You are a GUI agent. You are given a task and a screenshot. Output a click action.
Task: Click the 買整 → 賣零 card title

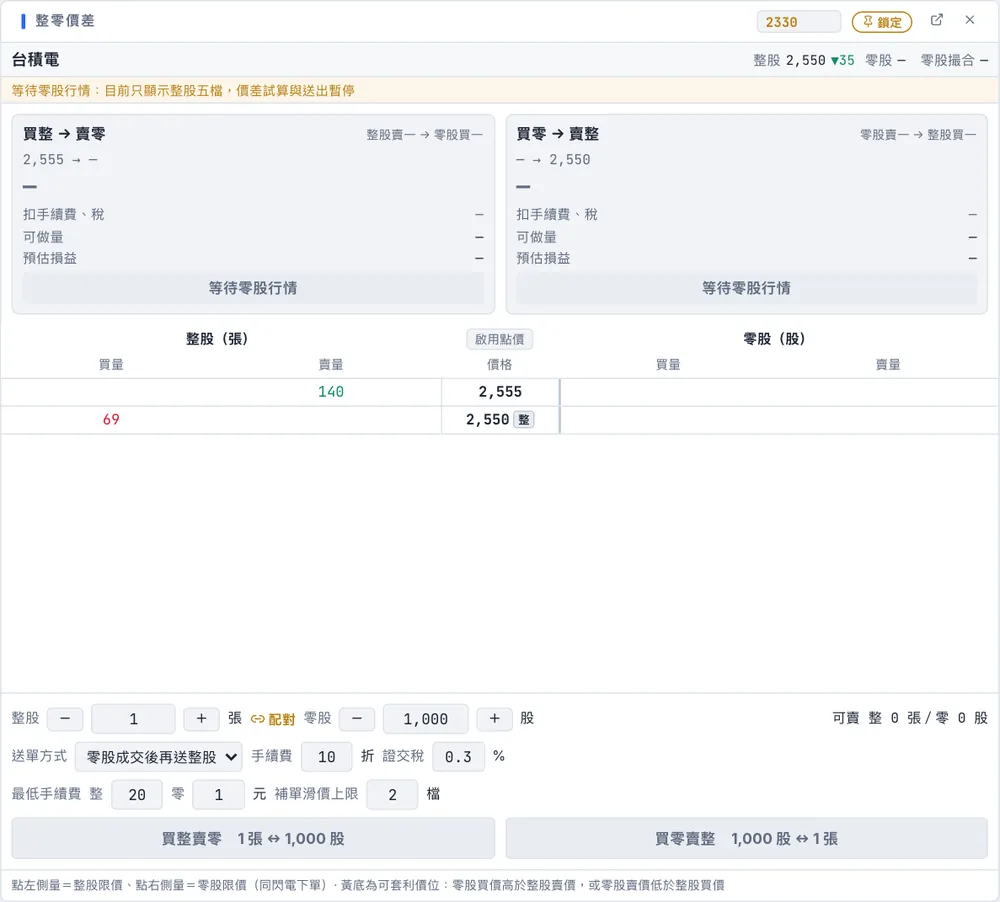64,134
